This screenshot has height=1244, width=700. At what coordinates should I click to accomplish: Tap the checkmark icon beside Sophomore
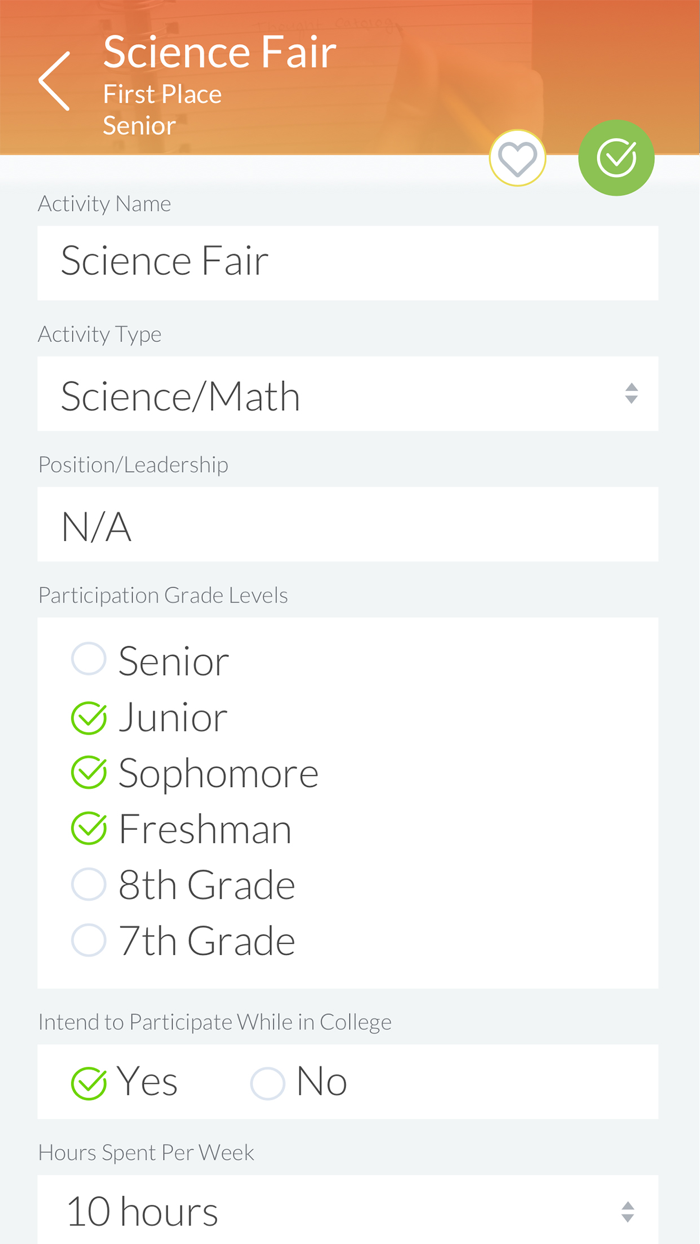88,772
